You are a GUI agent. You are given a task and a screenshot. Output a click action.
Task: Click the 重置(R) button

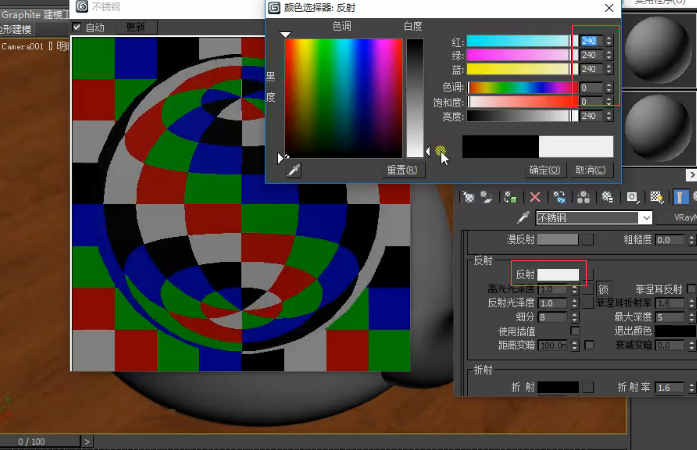(x=402, y=170)
